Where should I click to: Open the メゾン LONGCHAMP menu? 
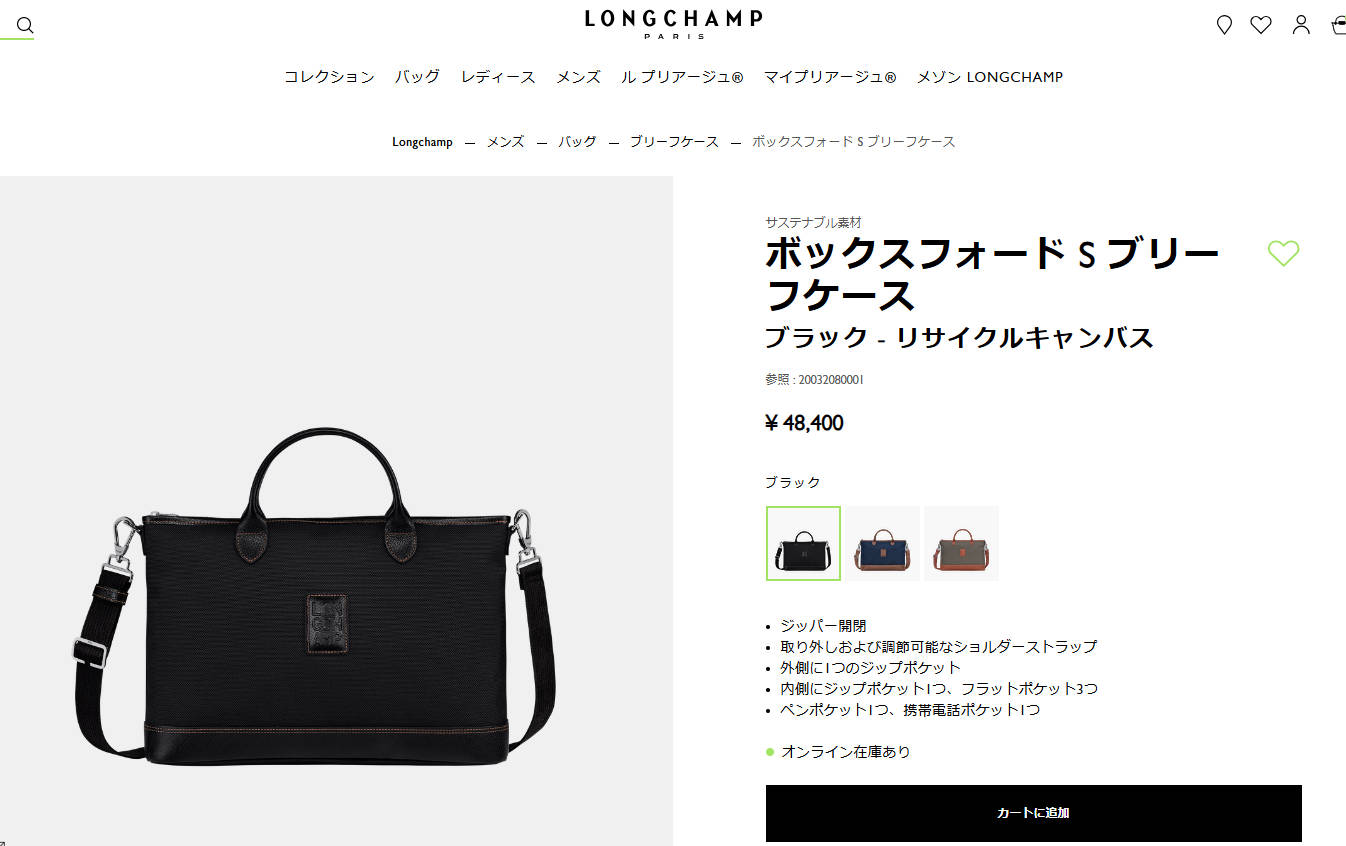tap(990, 77)
